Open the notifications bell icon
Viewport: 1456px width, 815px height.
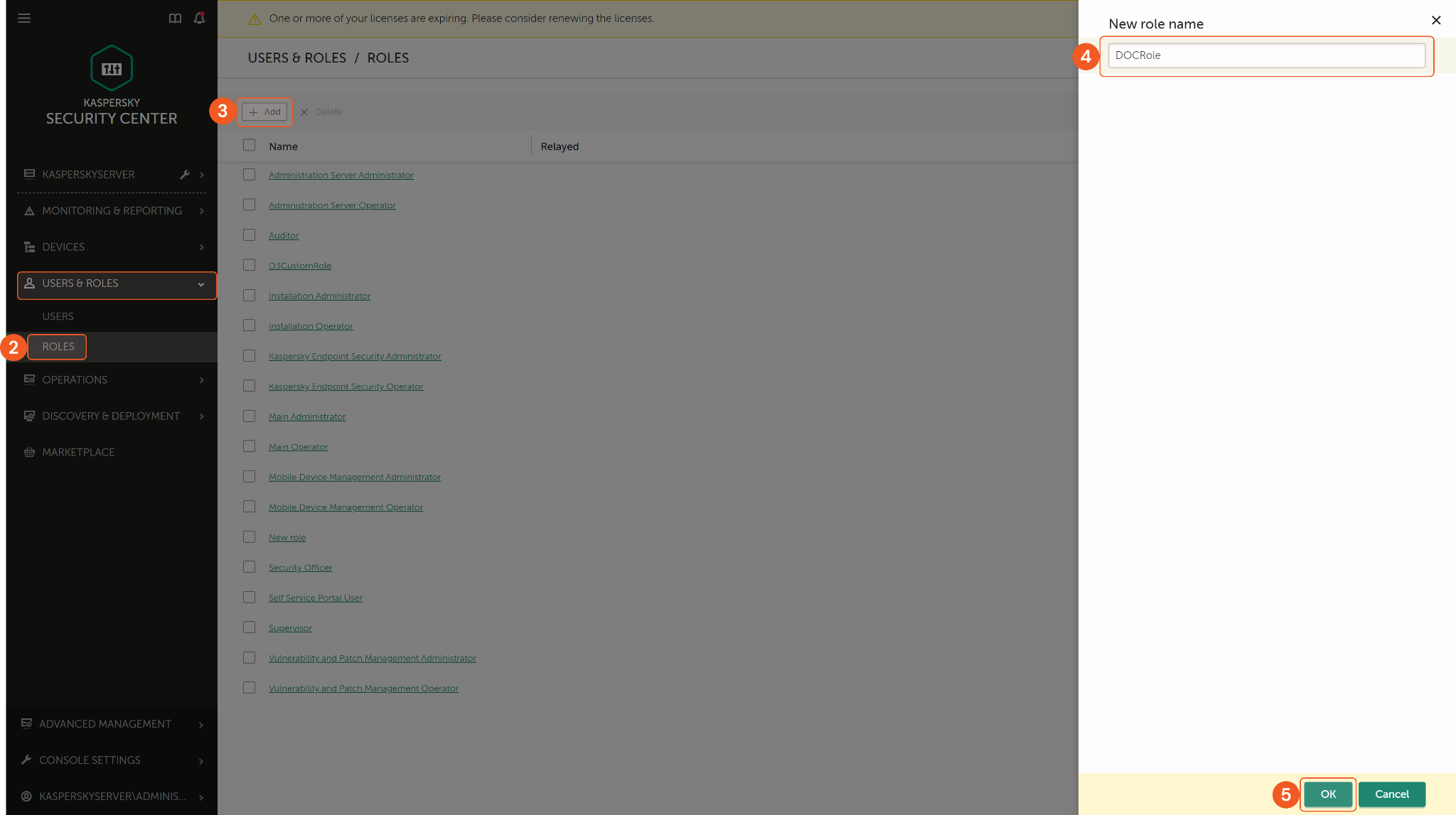(200, 18)
